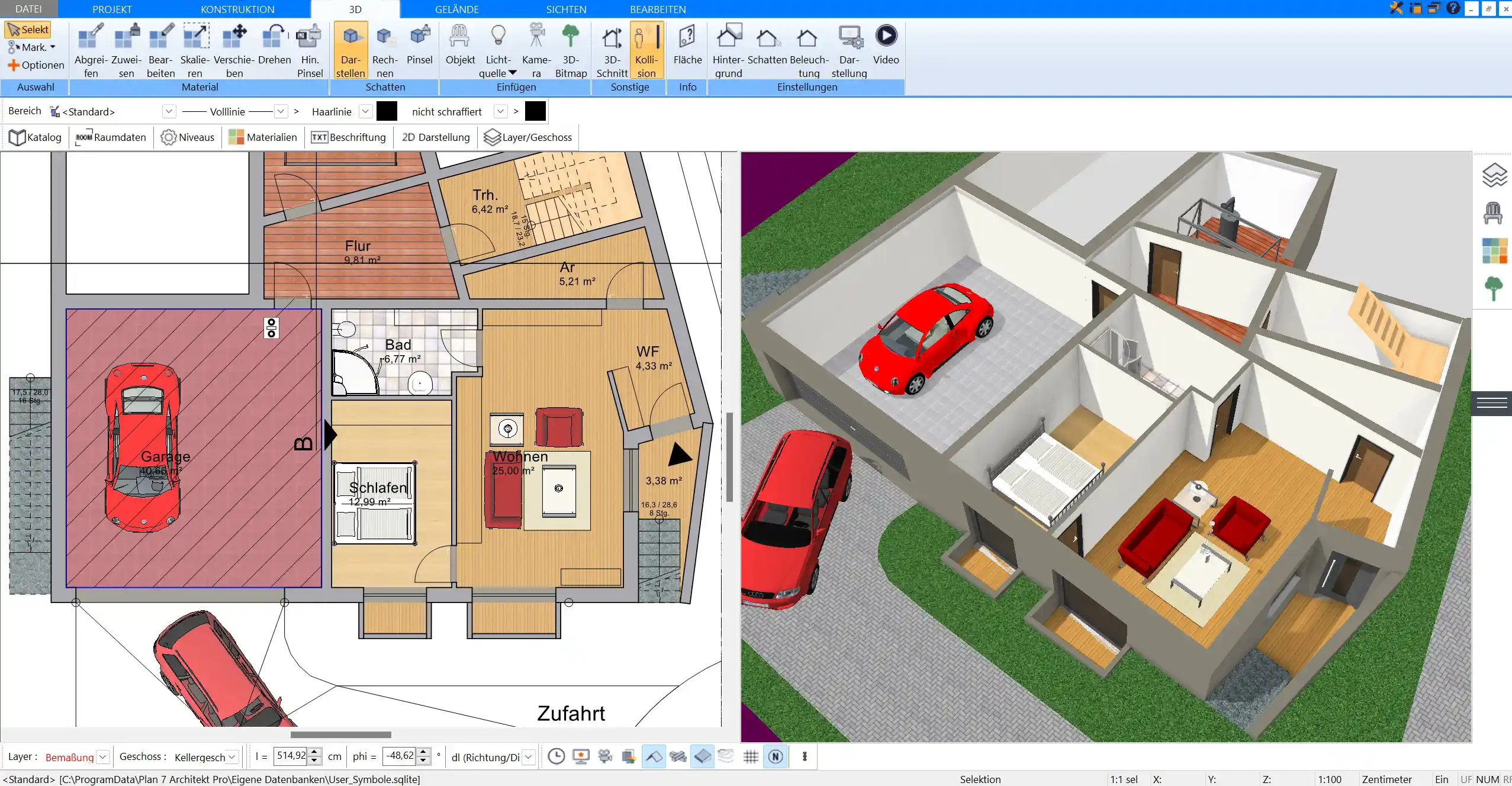Image resolution: width=1512 pixels, height=786 pixels.
Task: Open the Darstellung display settings
Action: click(849, 51)
